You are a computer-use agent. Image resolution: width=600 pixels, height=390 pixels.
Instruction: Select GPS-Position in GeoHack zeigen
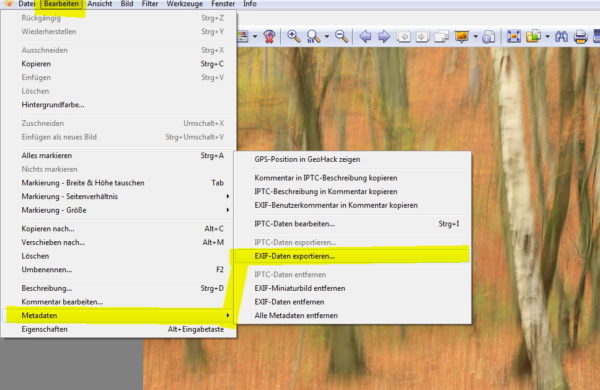352,160
